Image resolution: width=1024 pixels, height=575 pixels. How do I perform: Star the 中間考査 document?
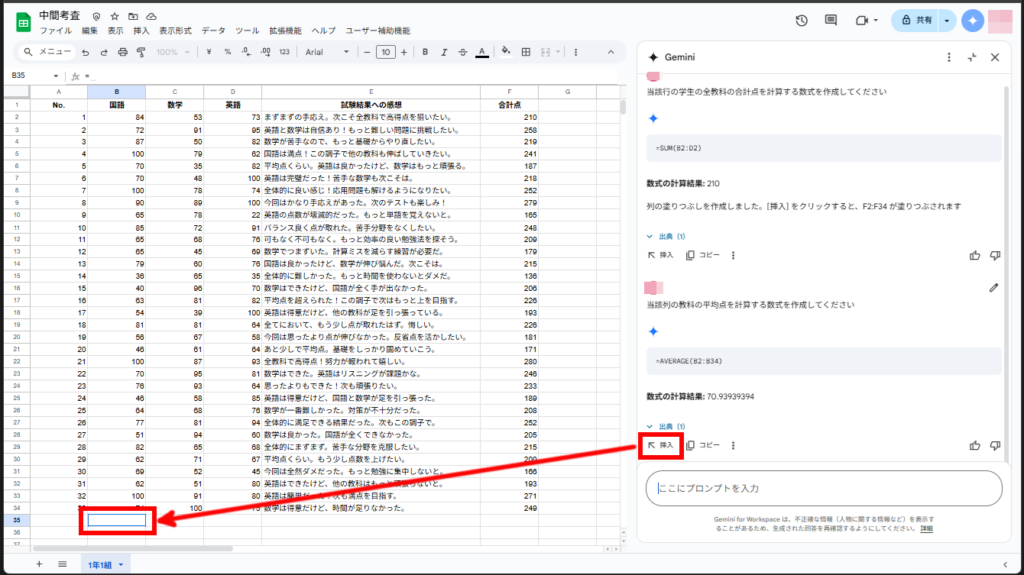pyautogui.click(x=114, y=16)
